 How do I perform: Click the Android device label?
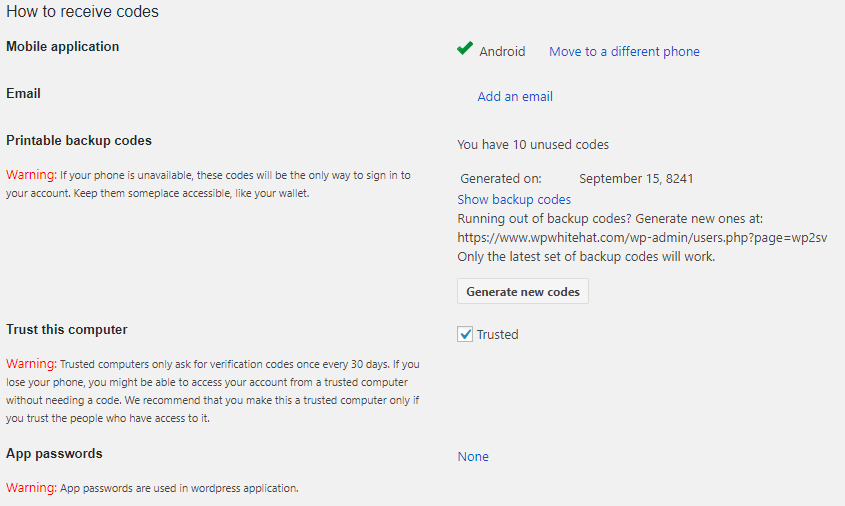(502, 52)
